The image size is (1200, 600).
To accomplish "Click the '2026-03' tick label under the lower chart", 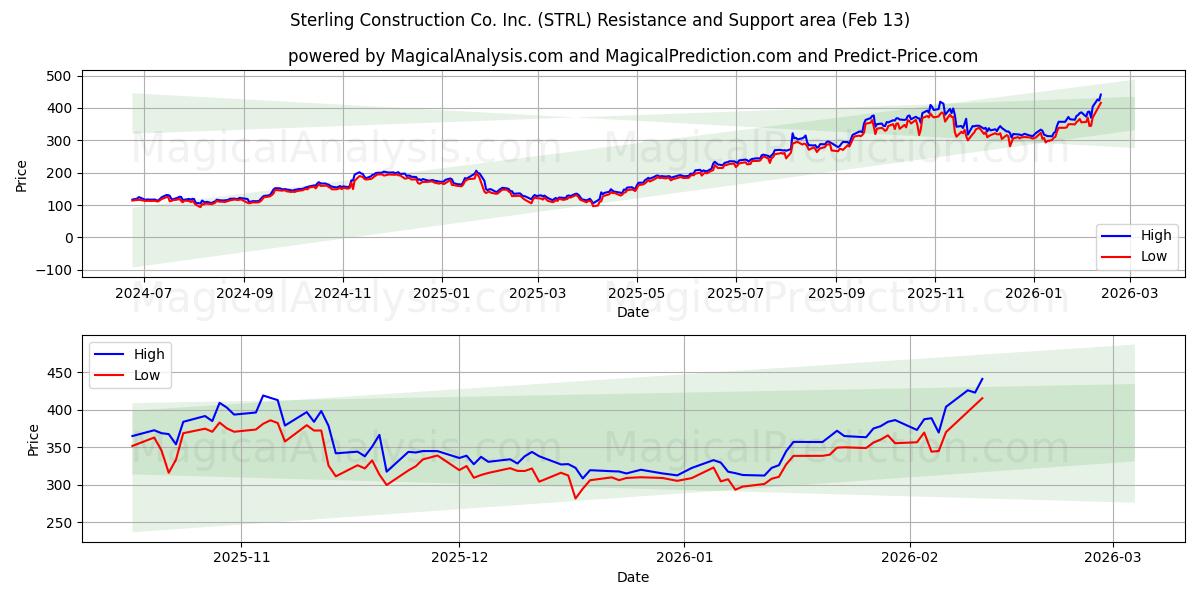I will pyautogui.click(x=1113, y=559).
